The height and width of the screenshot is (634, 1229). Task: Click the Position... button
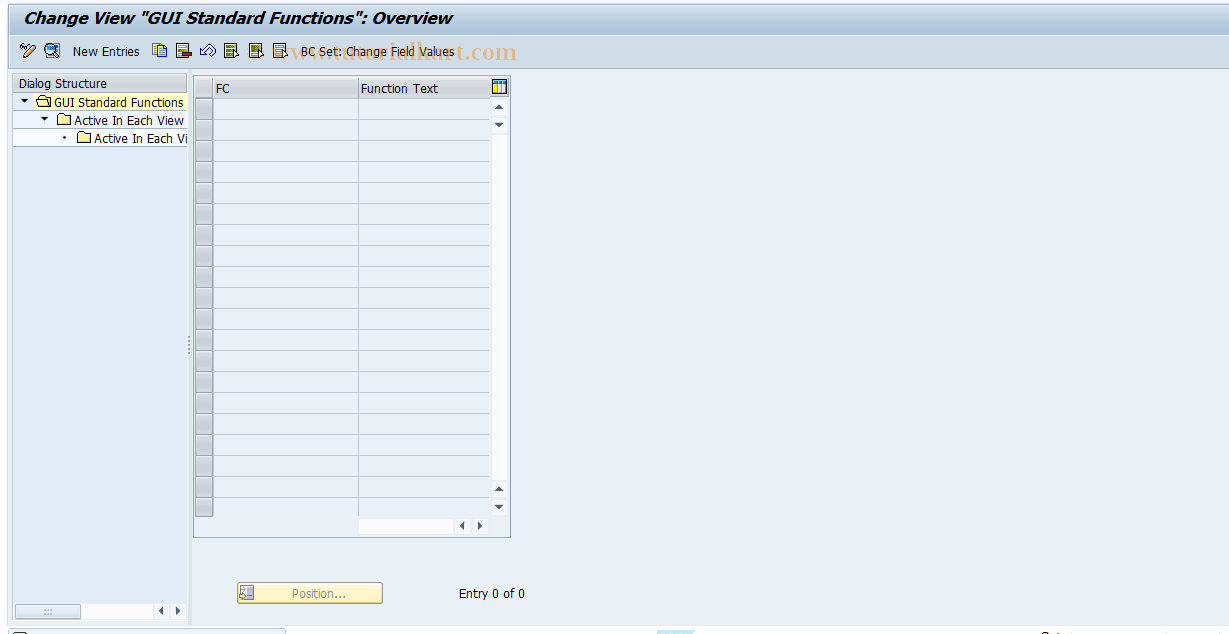point(310,593)
